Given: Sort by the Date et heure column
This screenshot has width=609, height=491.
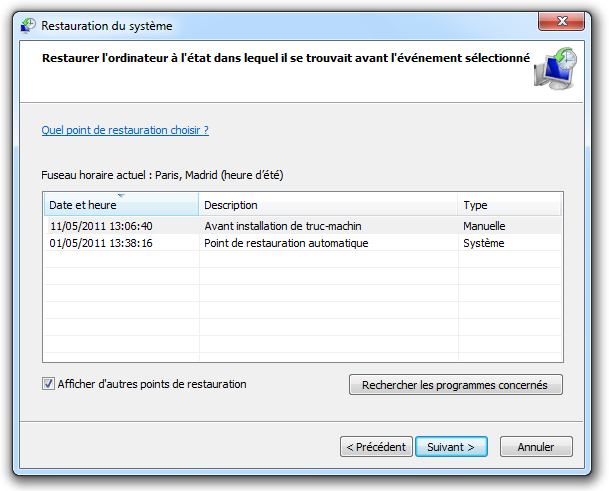Looking at the screenshot, I should [121, 205].
